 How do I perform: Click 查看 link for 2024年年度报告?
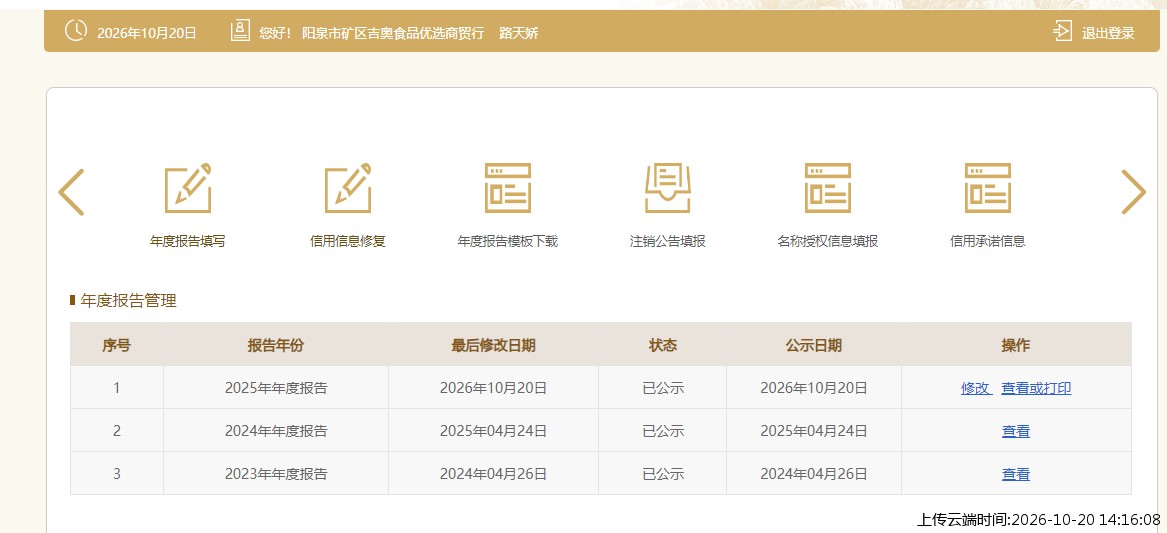click(x=1016, y=431)
